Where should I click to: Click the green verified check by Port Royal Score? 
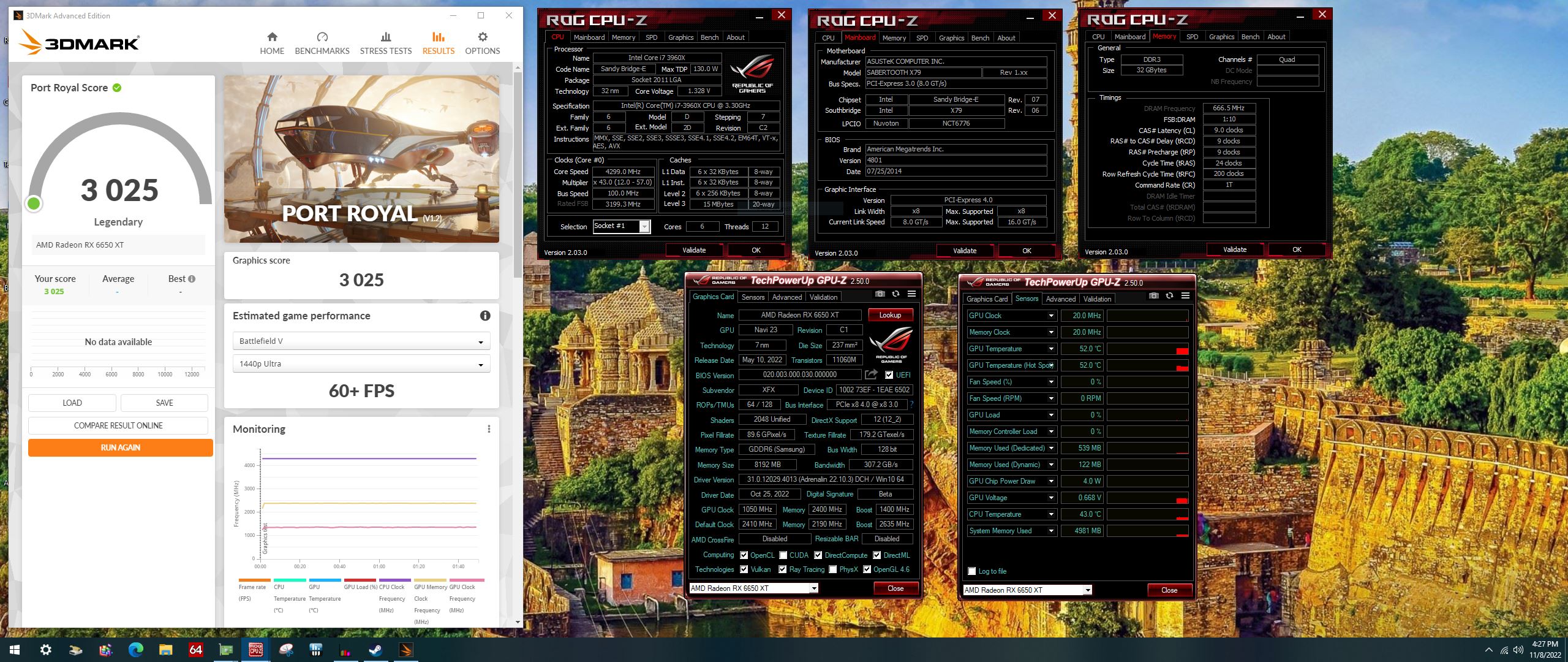click(x=117, y=88)
